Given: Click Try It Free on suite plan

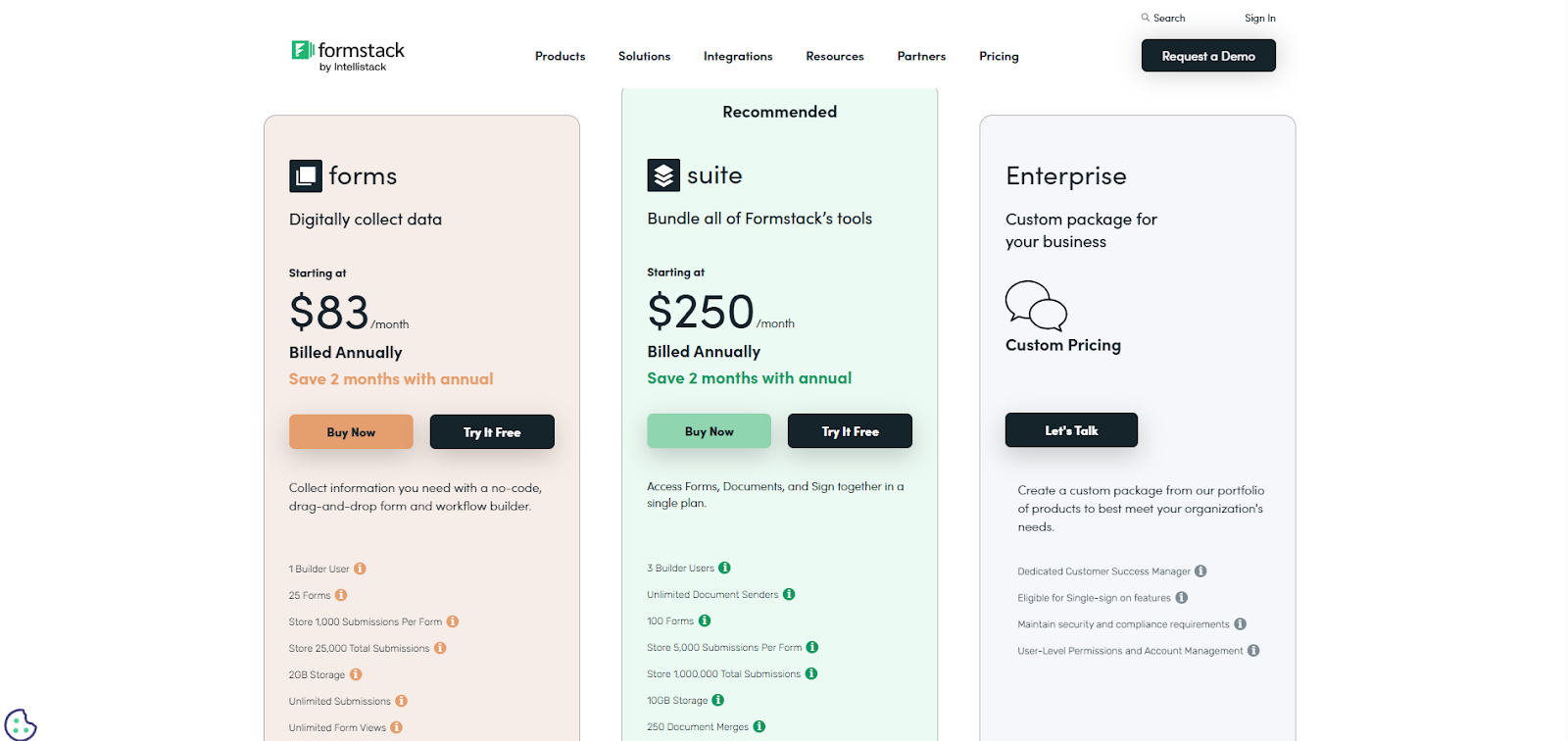Looking at the screenshot, I should [x=850, y=431].
